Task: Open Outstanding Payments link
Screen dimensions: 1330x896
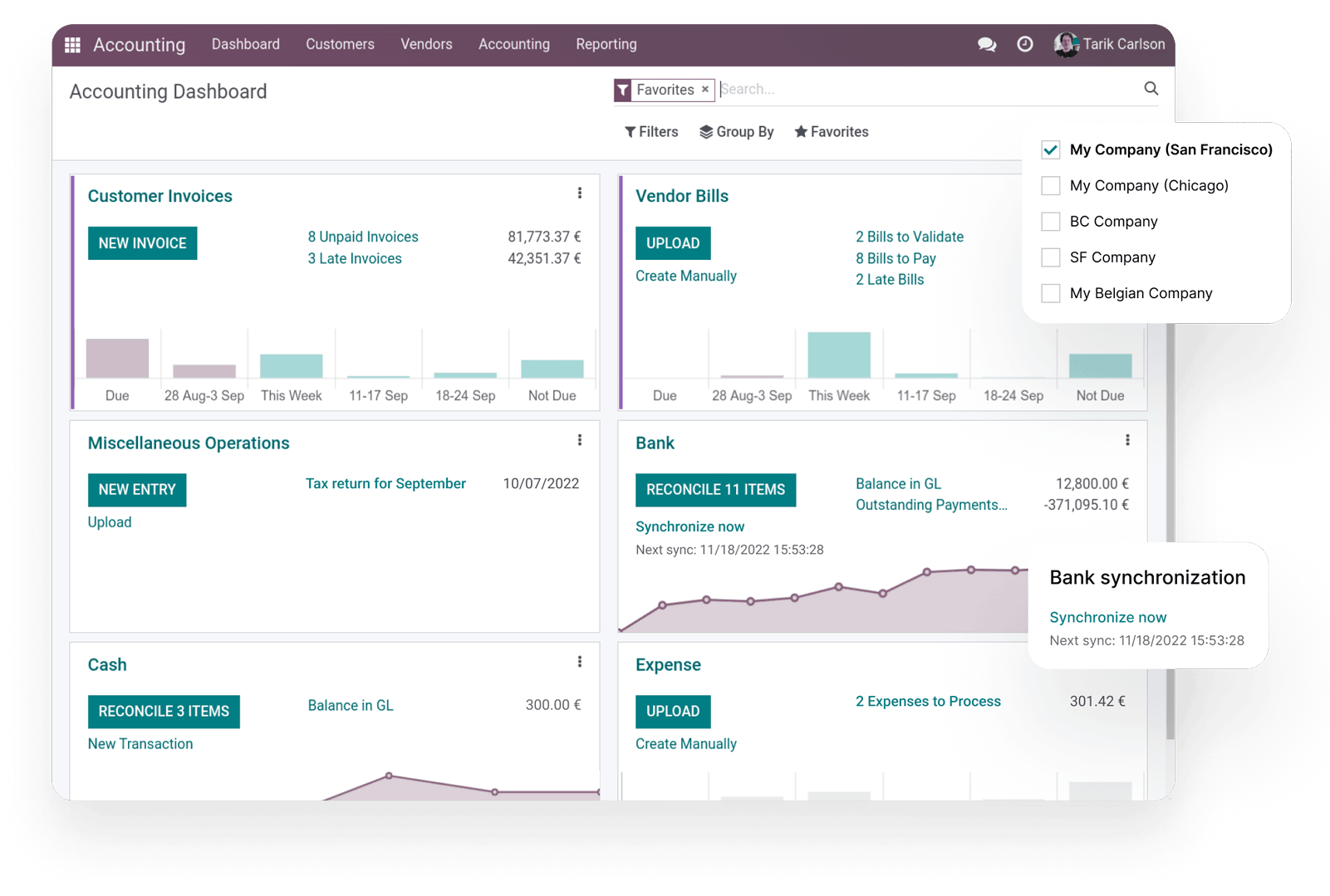Action: click(931, 505)
